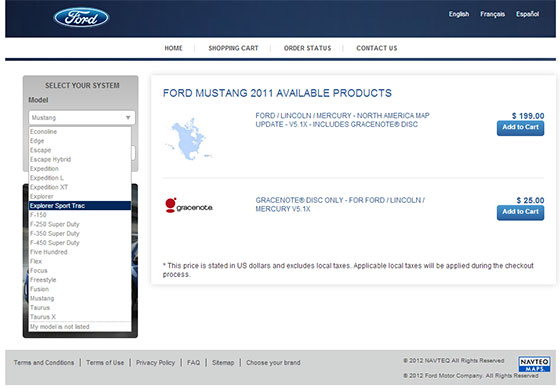The width and height of the screenshot is (560, 388).
Task: Select Econoline from the model list
Action: click(x=80, y=131)
